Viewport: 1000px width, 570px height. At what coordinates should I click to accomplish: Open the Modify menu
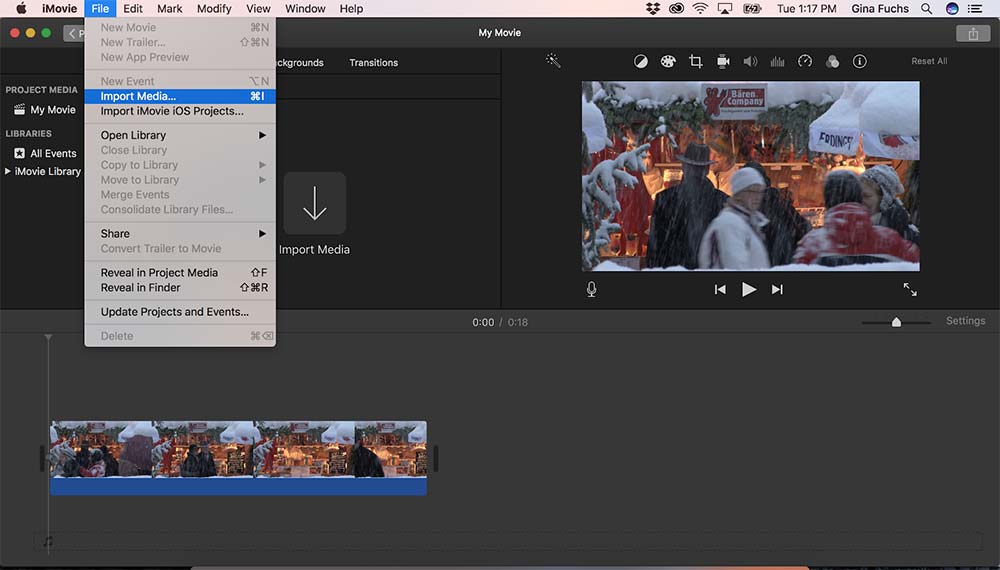click(x=214, y=8)
